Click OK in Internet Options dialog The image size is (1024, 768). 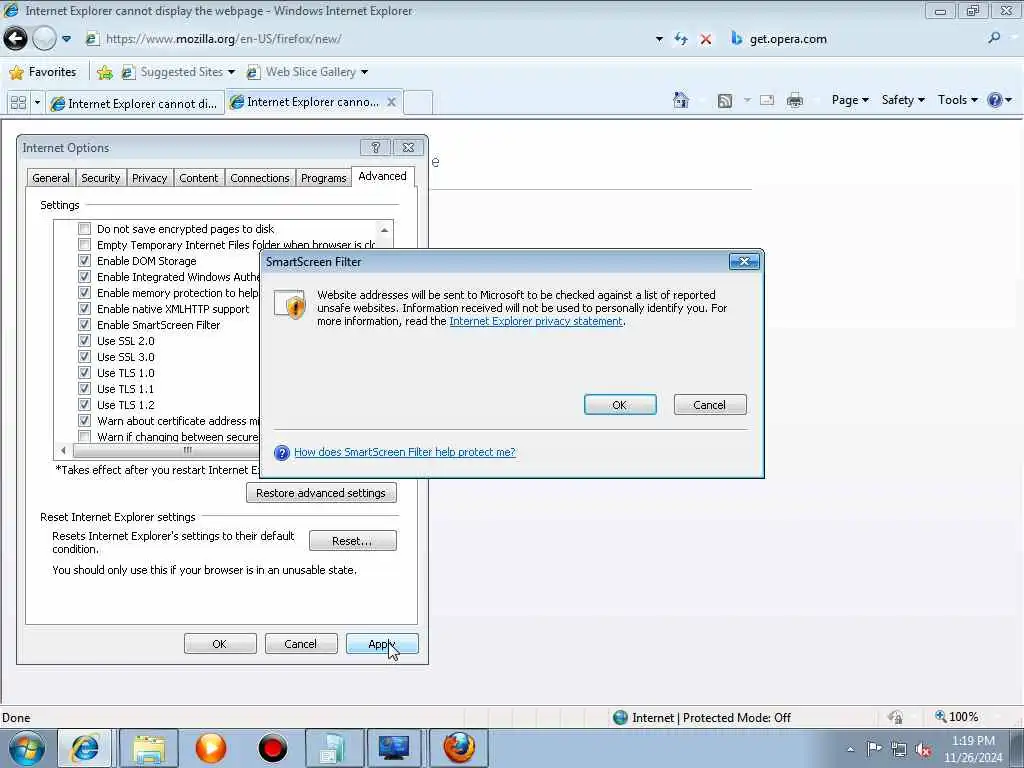pyautogui.click(x=220, y=644)
